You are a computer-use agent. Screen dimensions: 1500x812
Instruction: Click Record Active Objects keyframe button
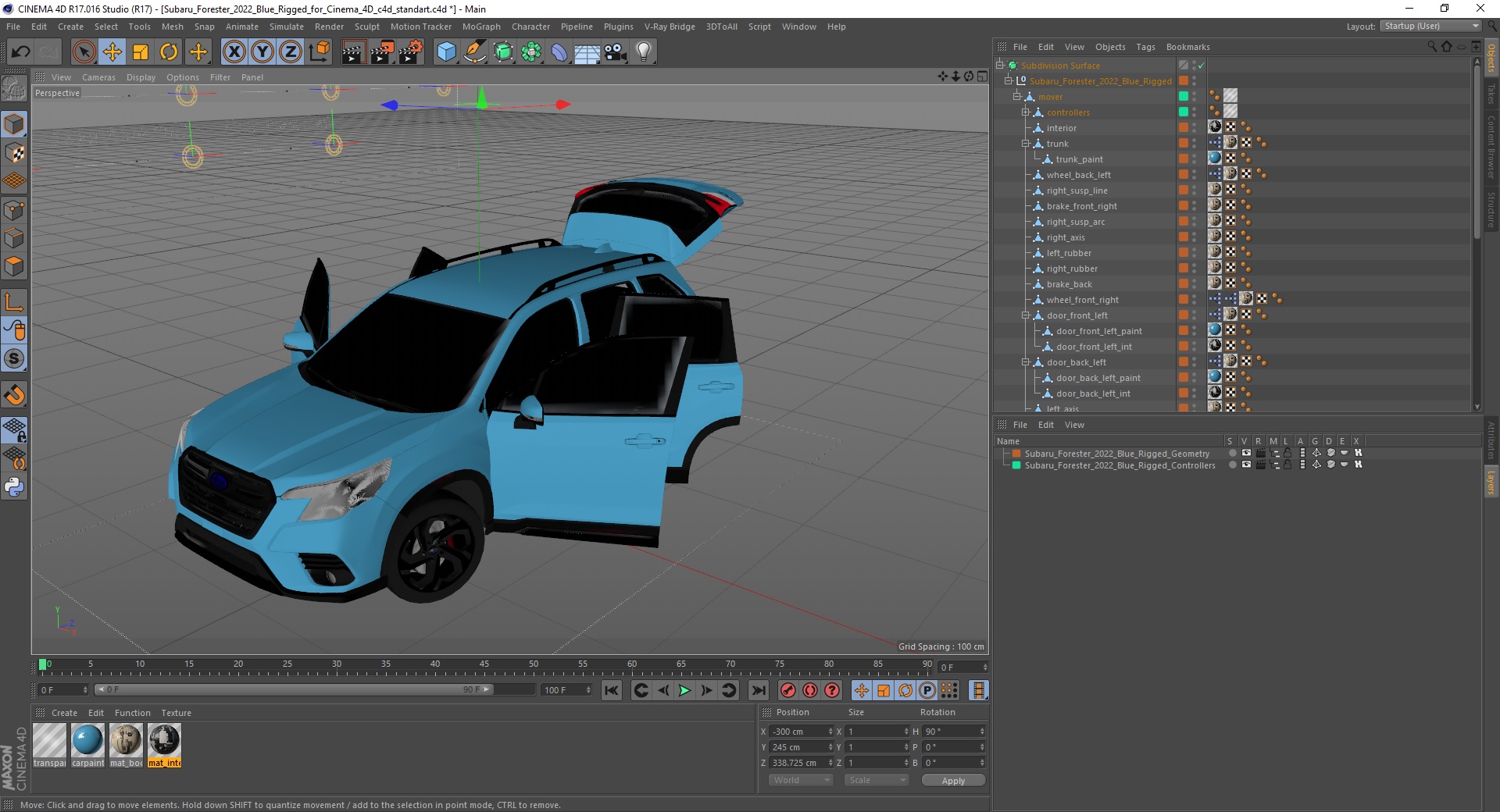click(788, 690)
